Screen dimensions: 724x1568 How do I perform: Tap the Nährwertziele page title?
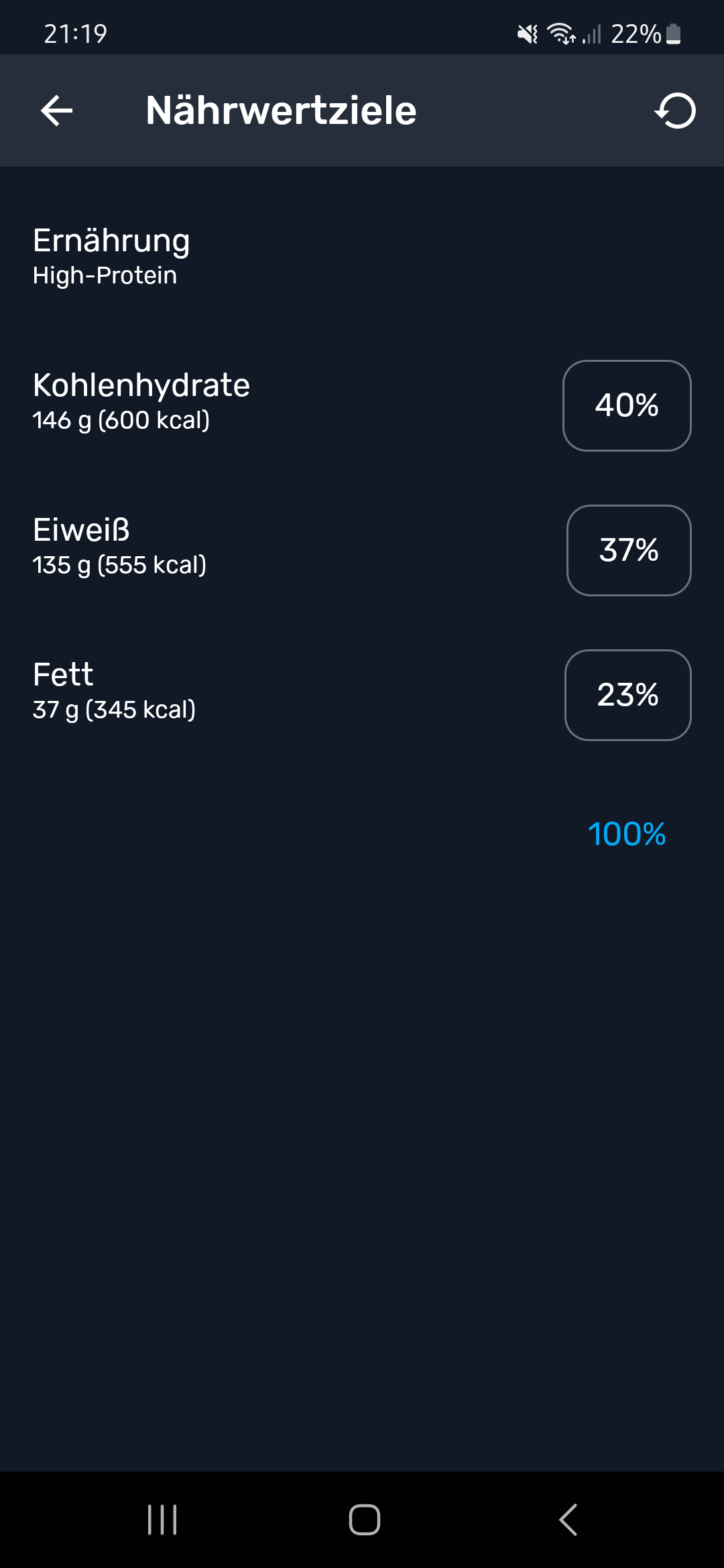pos(281,111)
